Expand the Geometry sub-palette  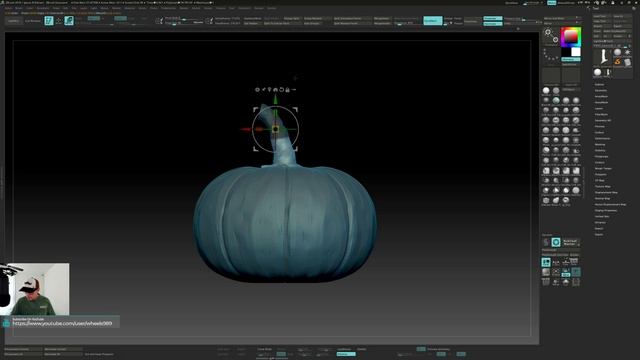(600, 91)
